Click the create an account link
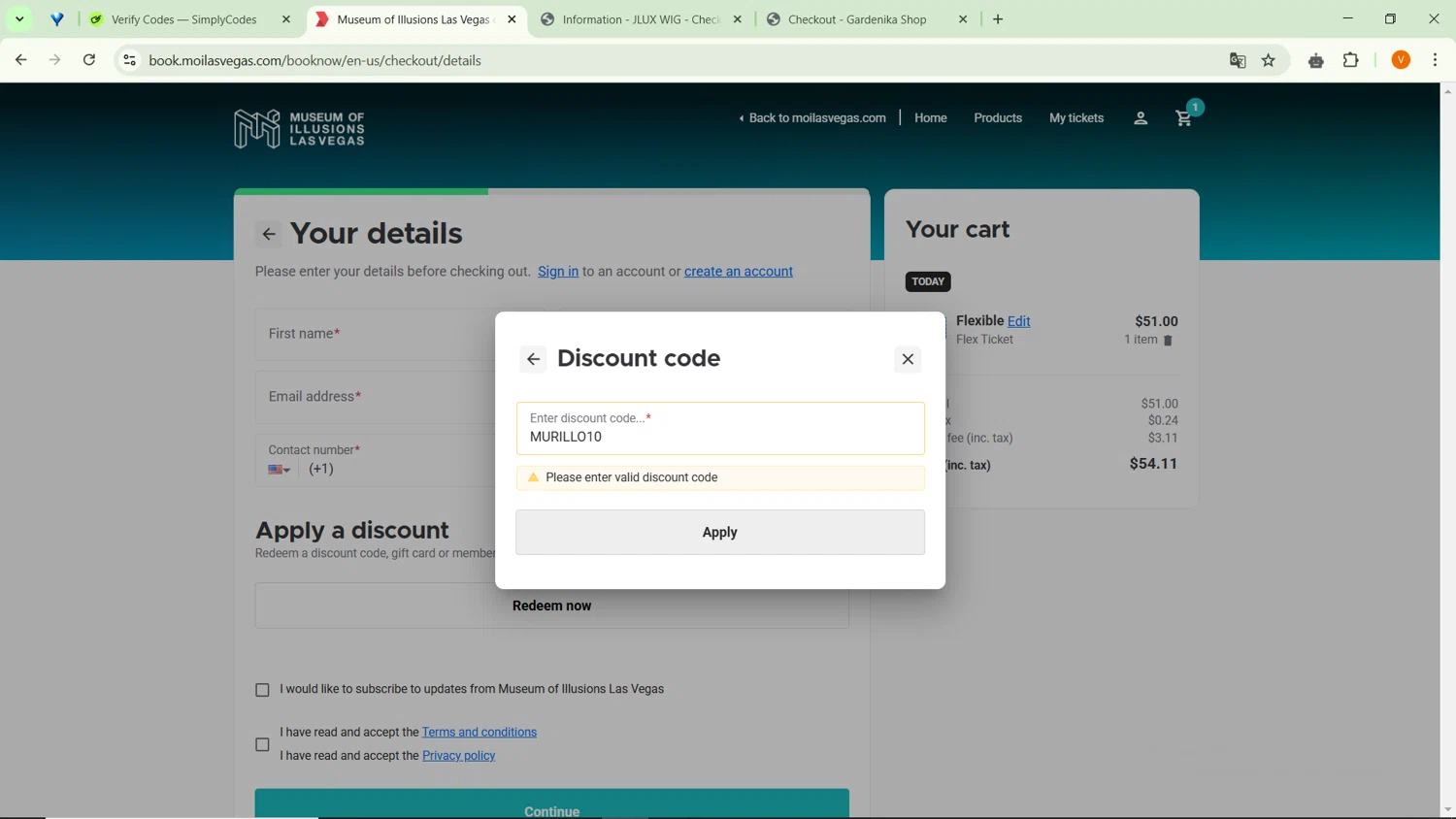The width and height of the screenshot is (1456, 819). 739,272
